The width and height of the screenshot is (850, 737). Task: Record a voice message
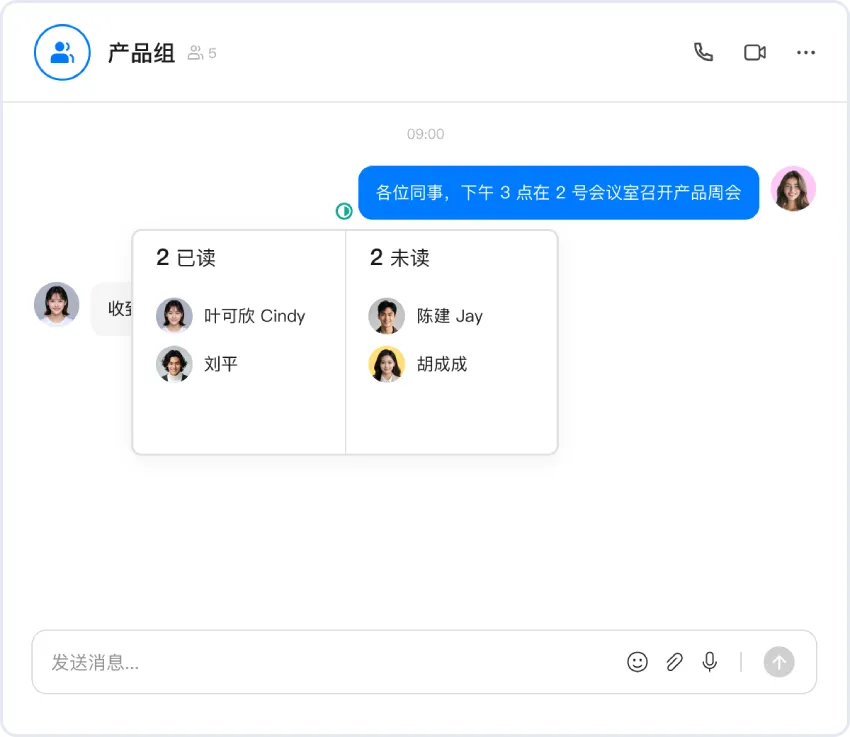(710, 662)
